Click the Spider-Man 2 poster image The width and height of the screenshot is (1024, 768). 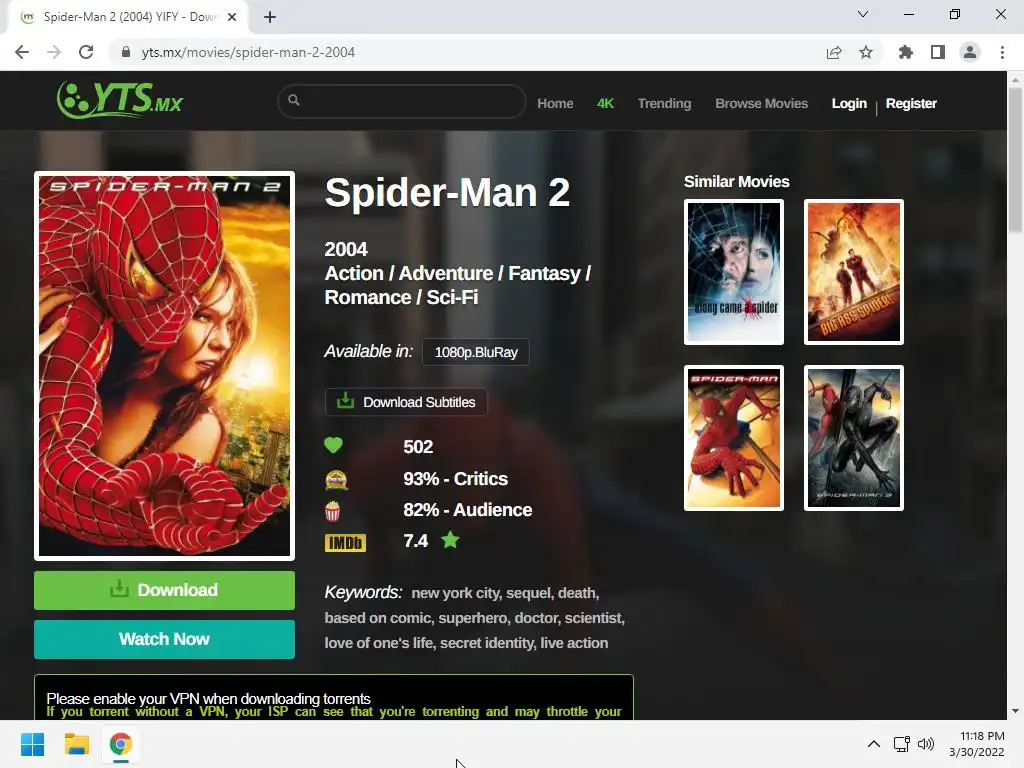pyautogui.click(x=165, y=366)
